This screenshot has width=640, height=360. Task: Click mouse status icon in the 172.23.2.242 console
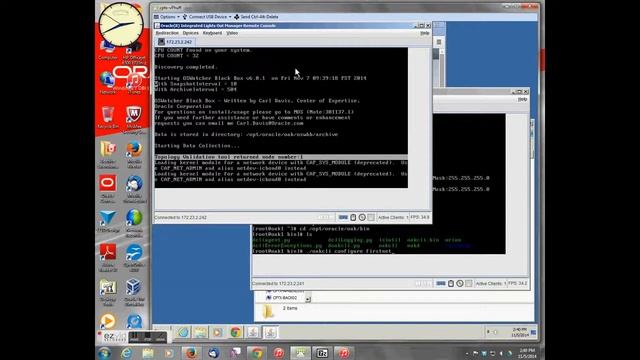click(353, 218)
